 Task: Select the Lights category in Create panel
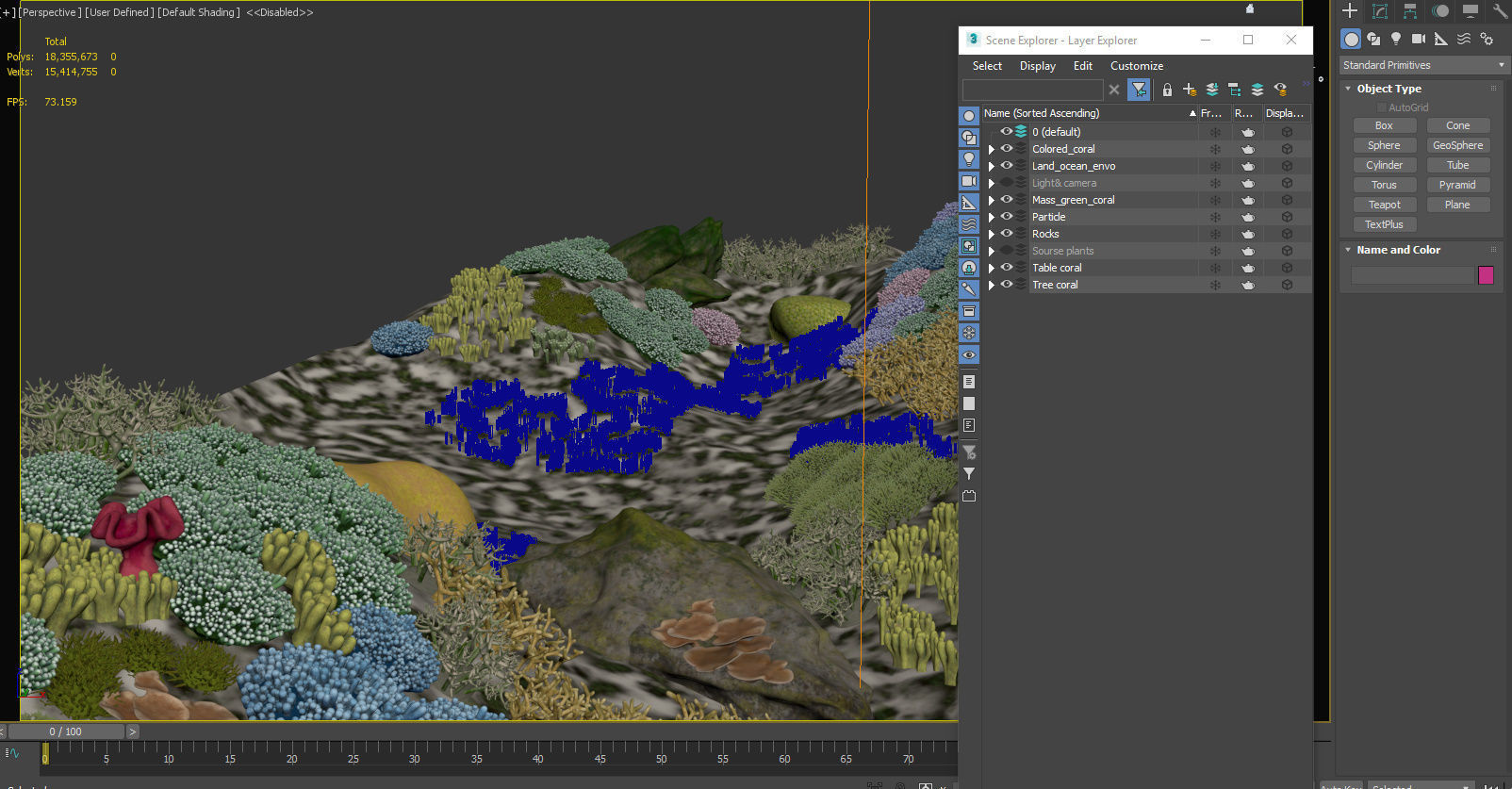coord(1396,39)
